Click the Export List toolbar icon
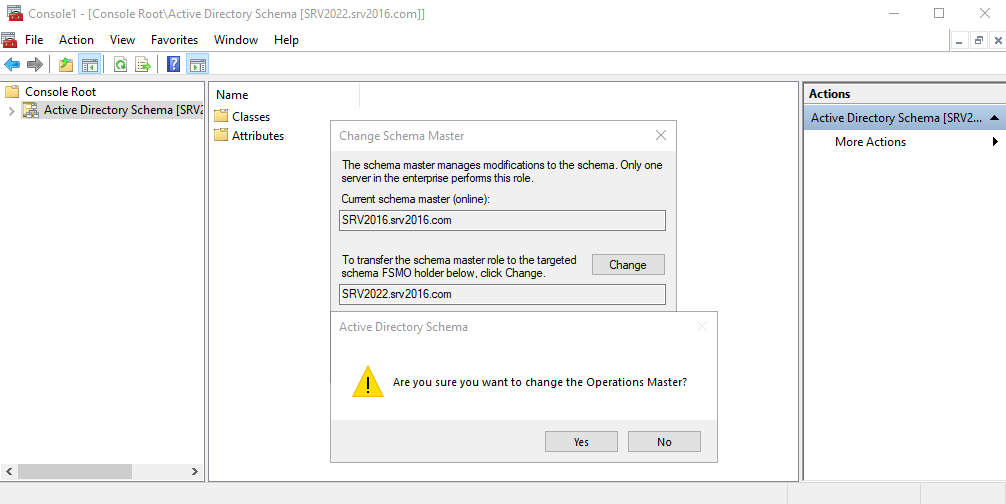Image resolution: width=1006 pixels, height=504 pixels. tap(142, 64)
